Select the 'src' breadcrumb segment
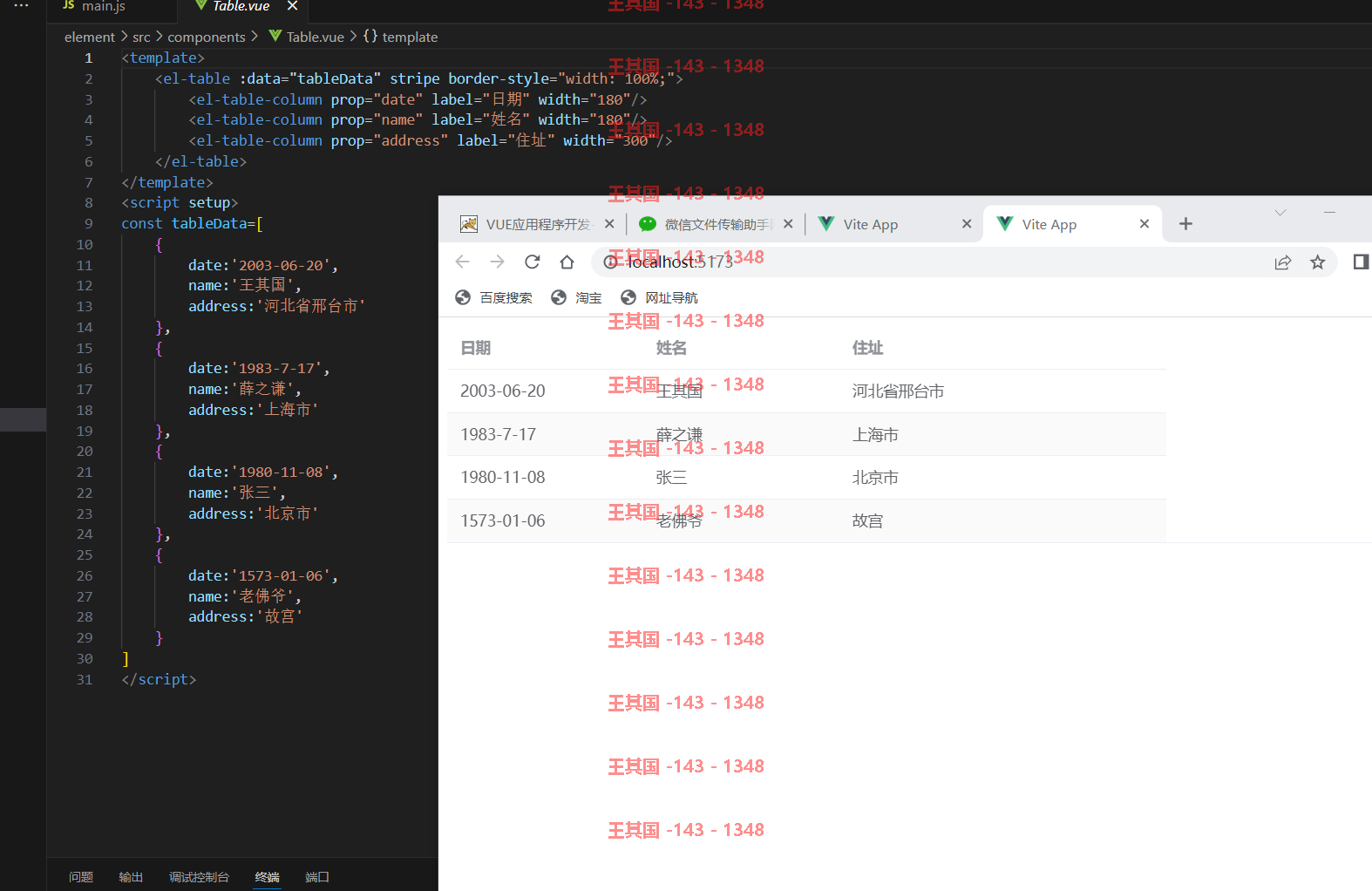This screenshot has width=1372, height=891. tap(141, 37)
